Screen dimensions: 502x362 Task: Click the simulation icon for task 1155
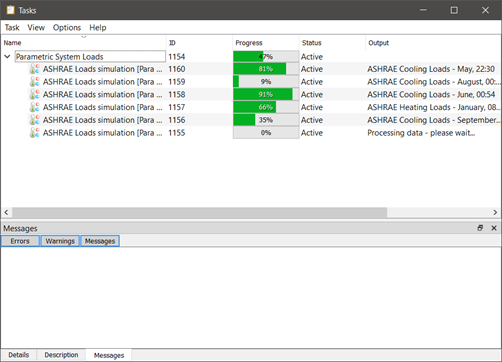(35, 133)
